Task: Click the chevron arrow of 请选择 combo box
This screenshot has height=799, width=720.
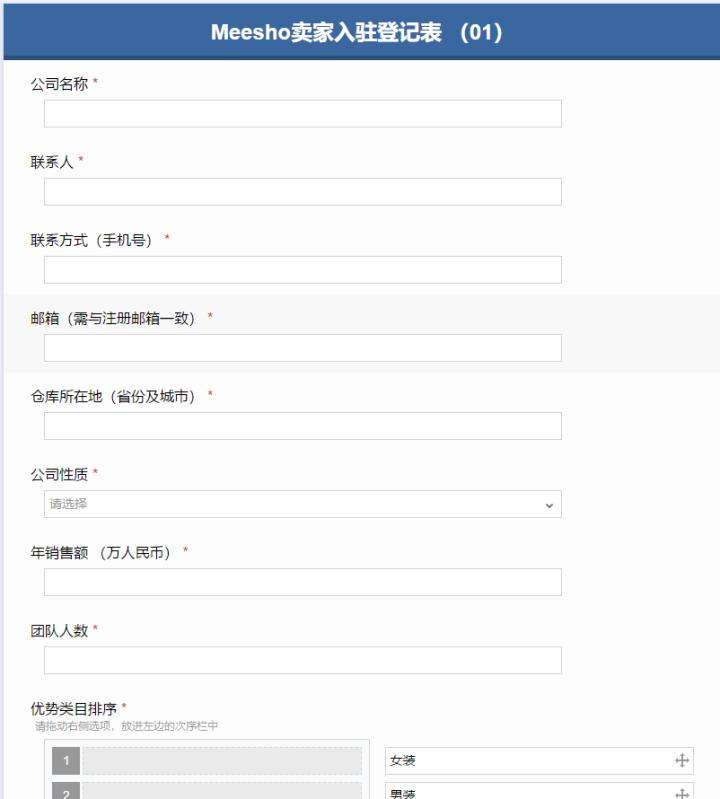Action: 548,504
